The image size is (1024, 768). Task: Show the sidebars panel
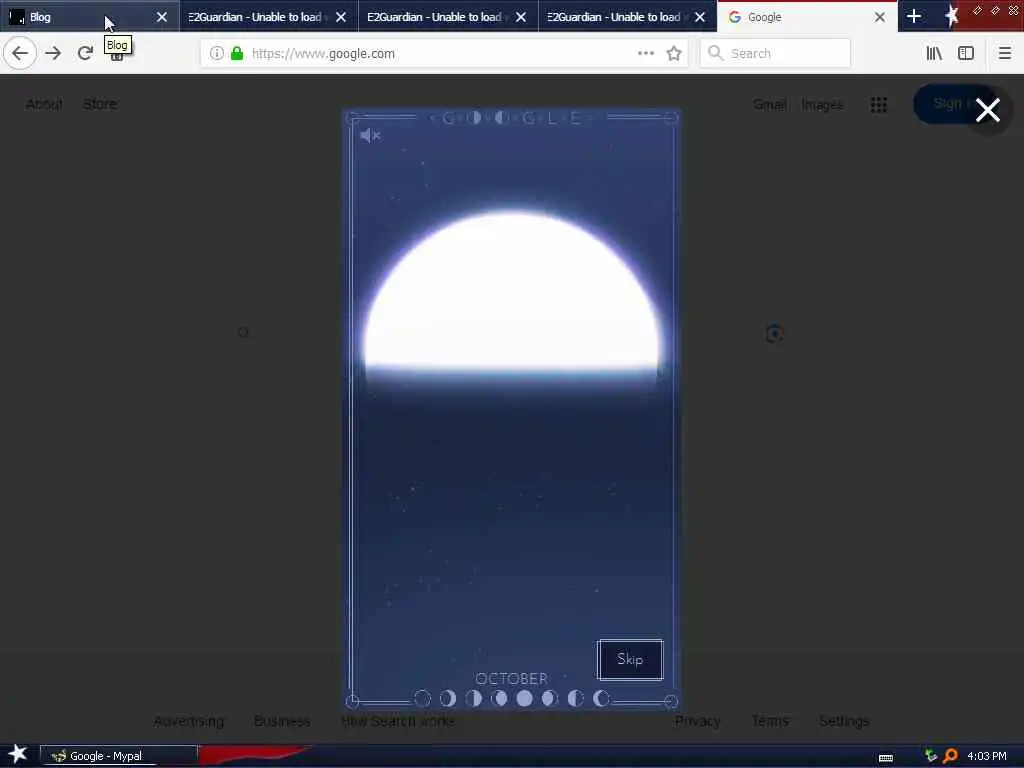[x=966, y=54]
